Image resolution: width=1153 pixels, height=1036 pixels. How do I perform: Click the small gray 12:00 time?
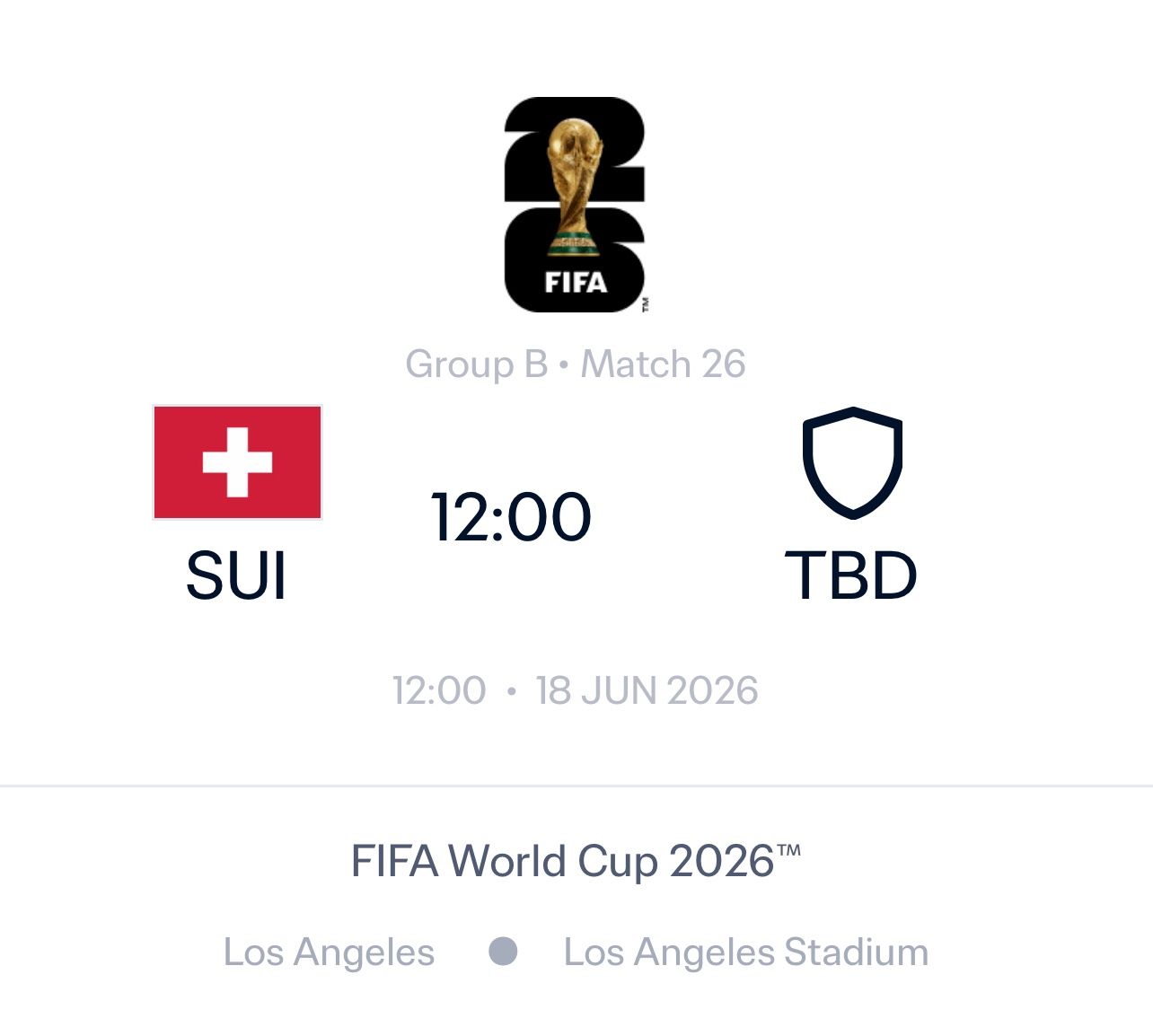tap(439, 691)
